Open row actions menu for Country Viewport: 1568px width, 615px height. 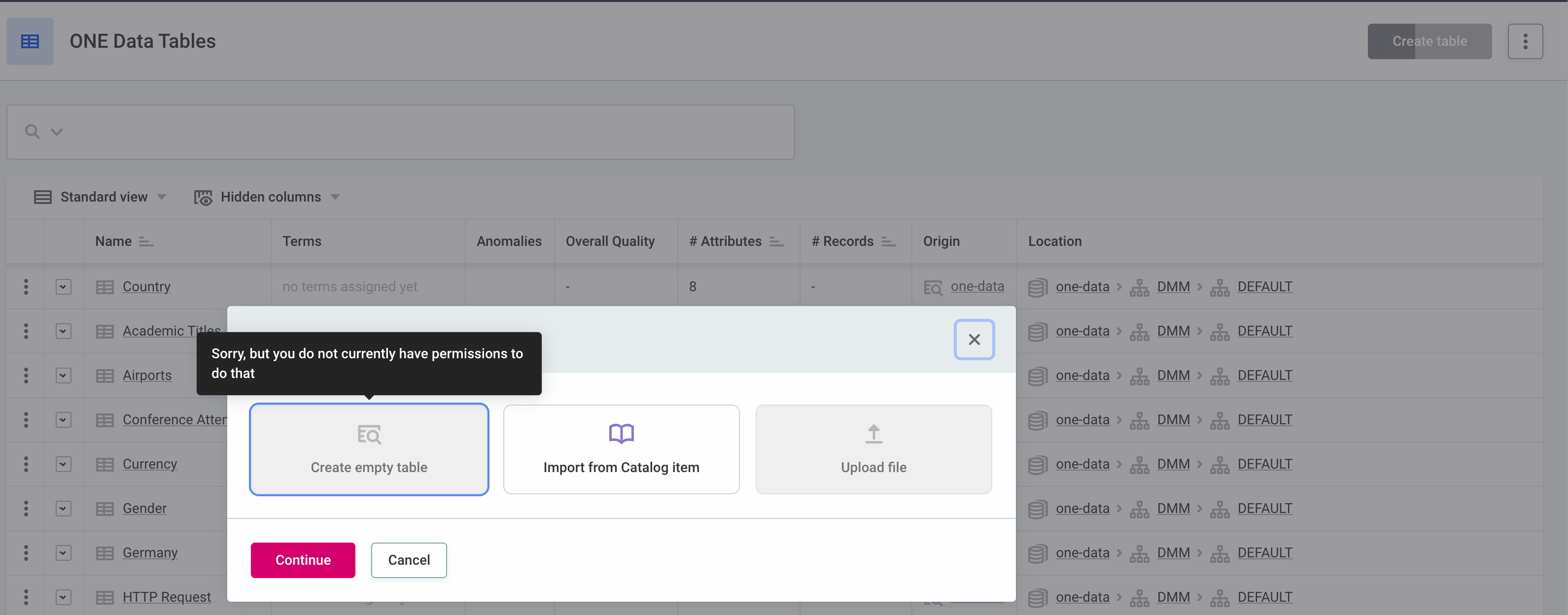(26, 286)
